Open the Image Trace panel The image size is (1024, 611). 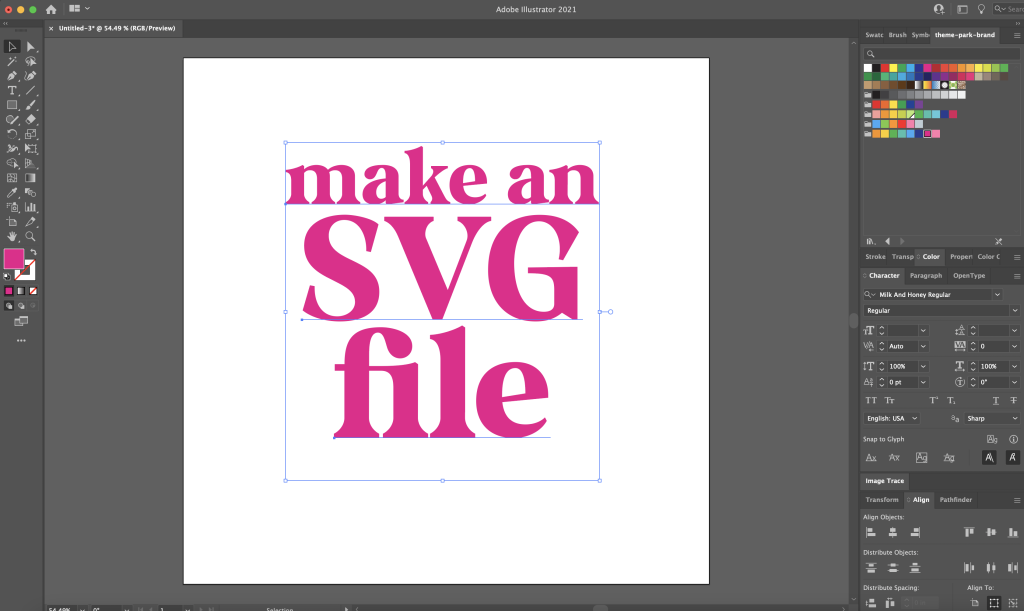click(884, 481)
